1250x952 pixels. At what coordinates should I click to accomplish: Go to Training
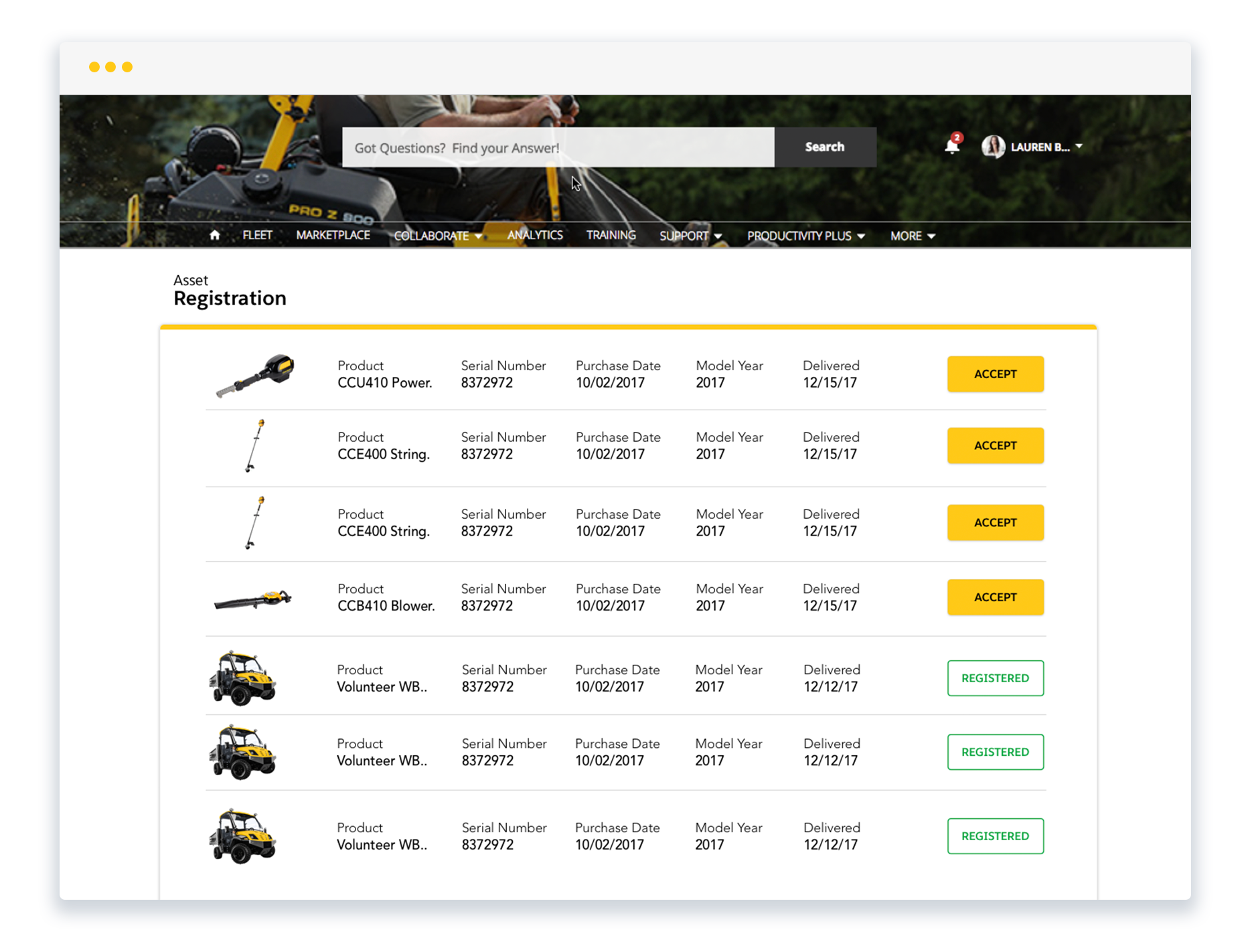pos(611,235)
